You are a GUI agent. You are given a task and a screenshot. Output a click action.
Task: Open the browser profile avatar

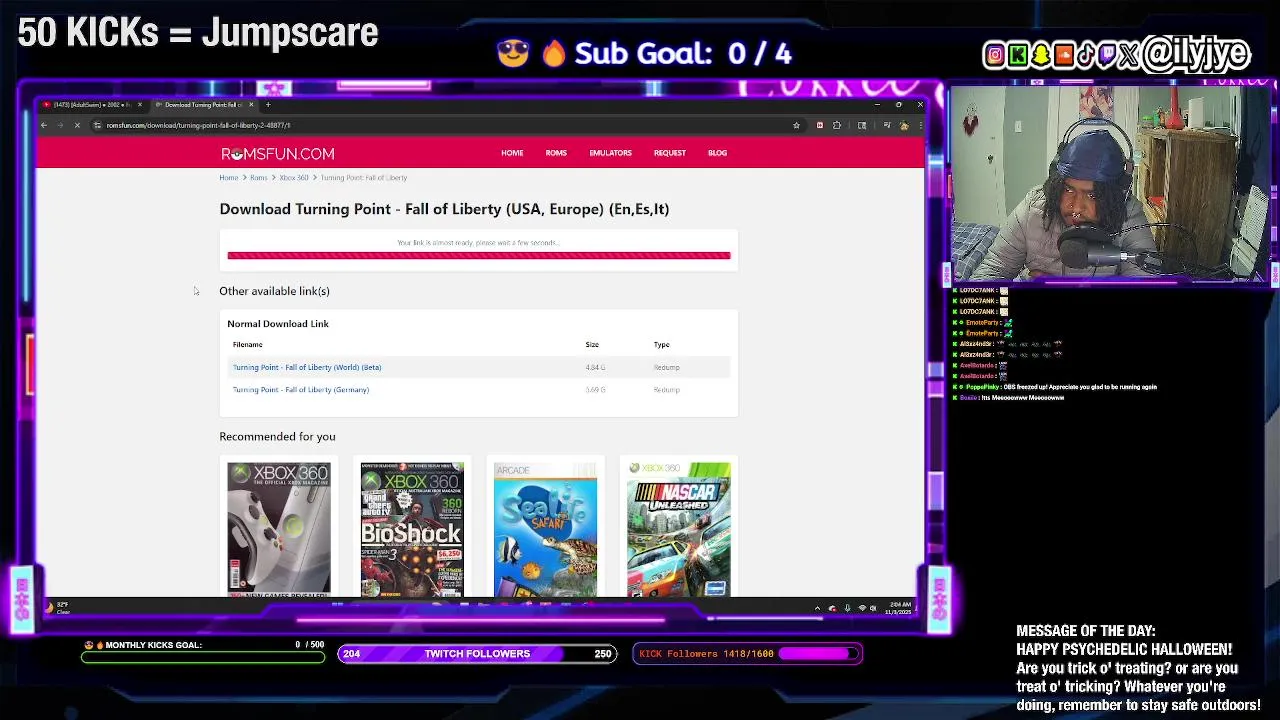pyautogui.click(x=904, y=125)
